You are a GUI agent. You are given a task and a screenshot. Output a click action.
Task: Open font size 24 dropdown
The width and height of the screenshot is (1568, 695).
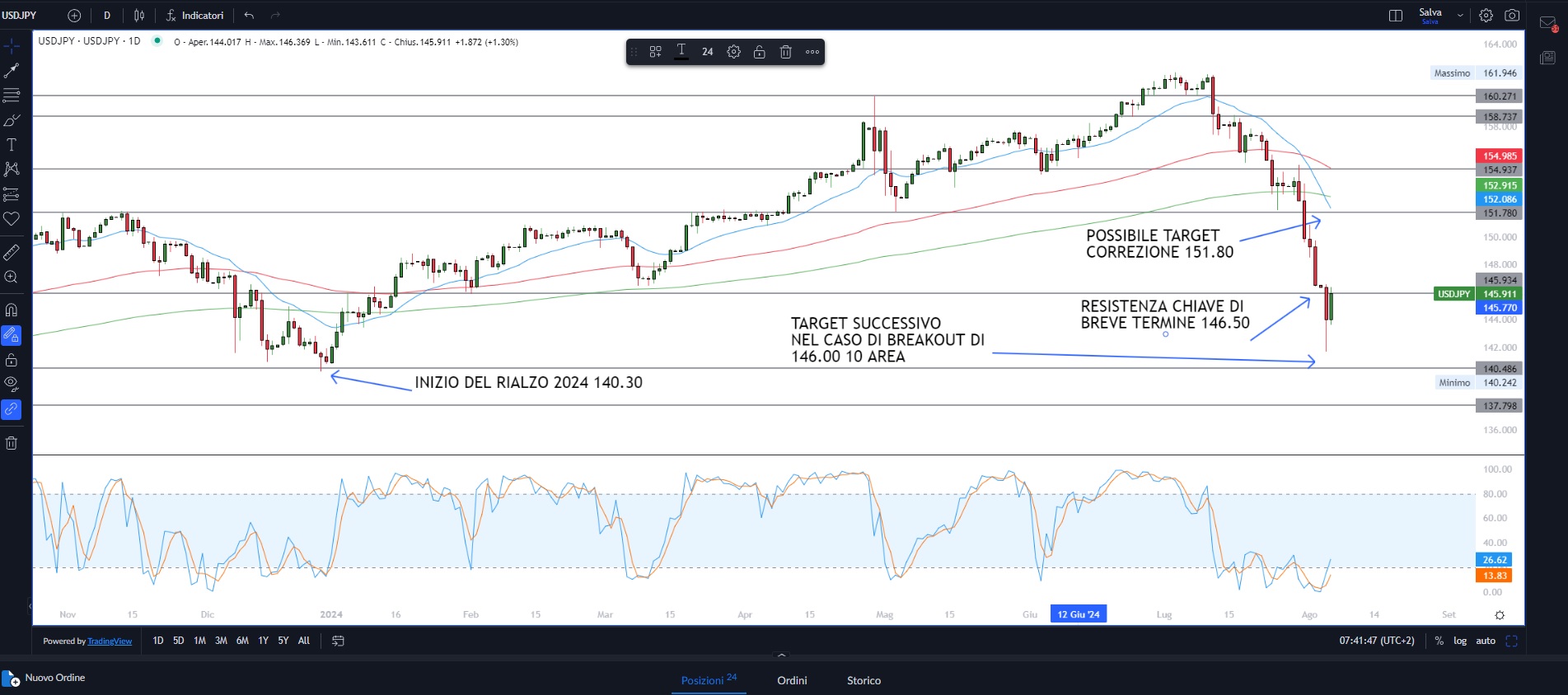coord(707,52)
